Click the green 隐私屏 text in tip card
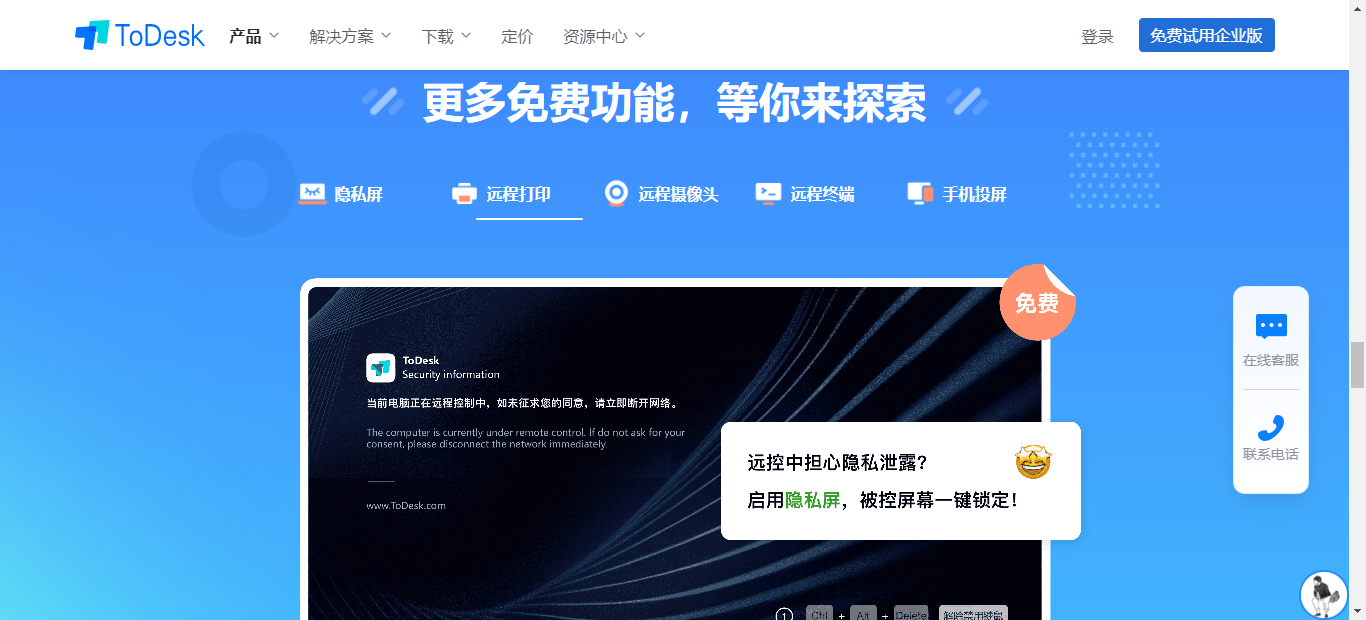Screen dimensions: 1366x620 812,500
